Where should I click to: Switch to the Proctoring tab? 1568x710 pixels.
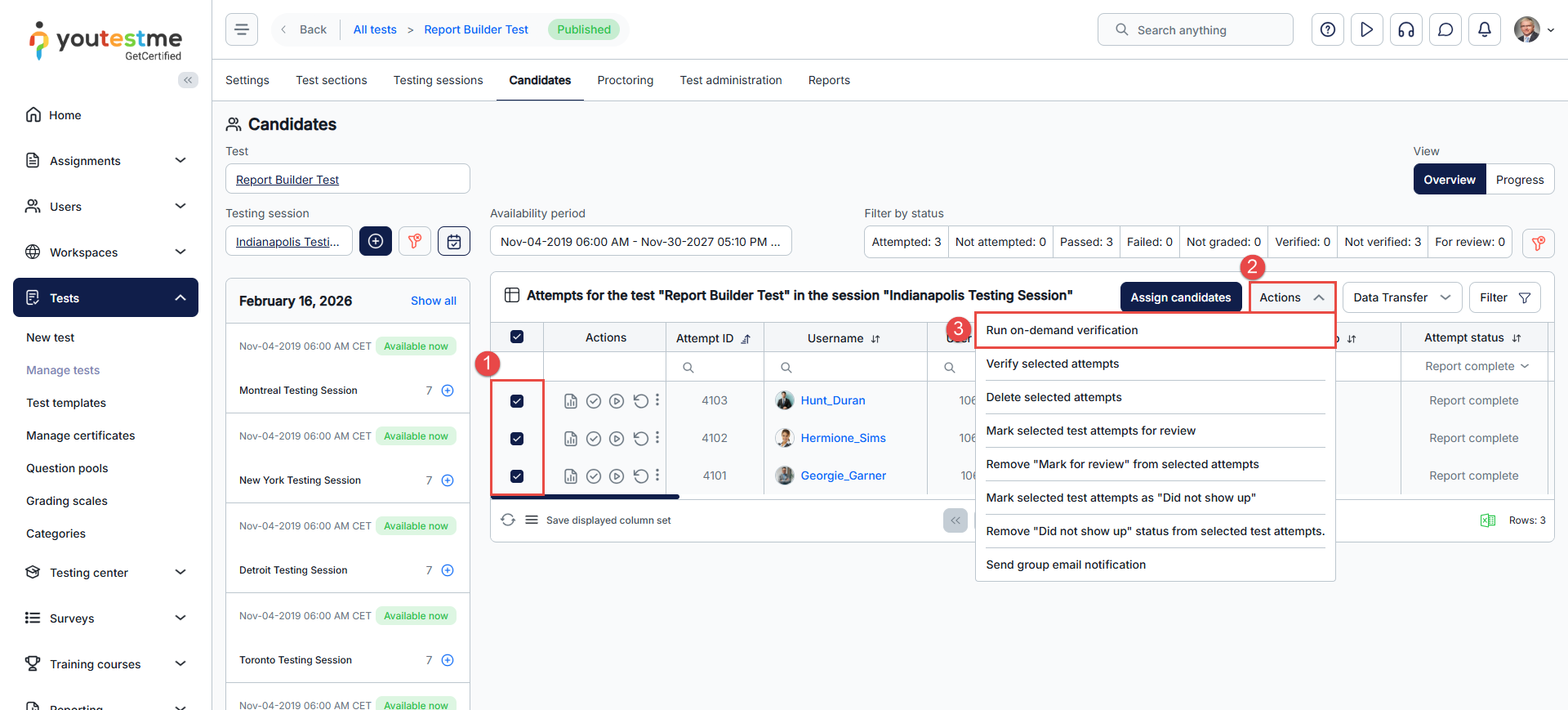coord(625,80)
